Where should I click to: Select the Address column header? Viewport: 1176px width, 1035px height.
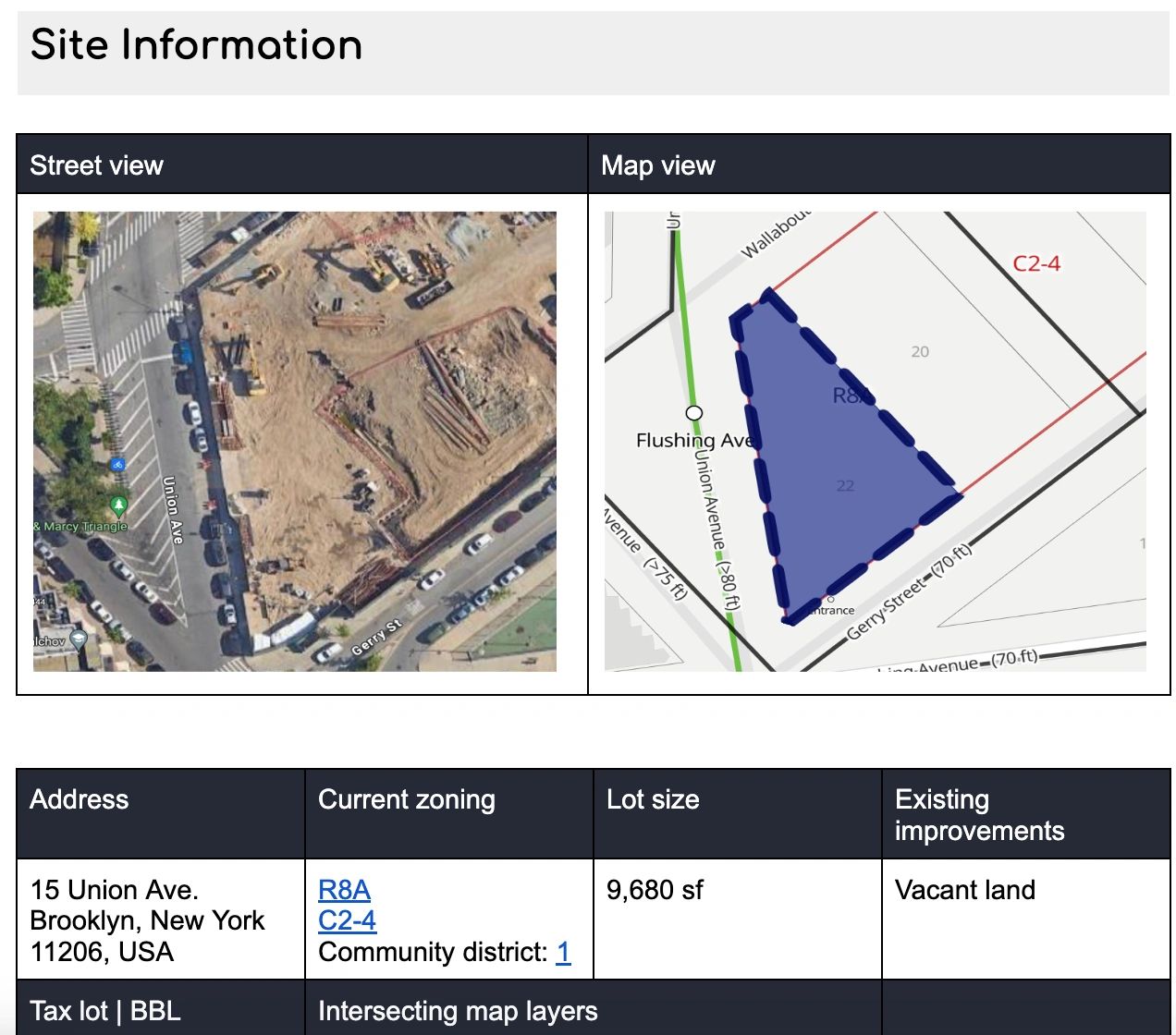click(161, 813)
